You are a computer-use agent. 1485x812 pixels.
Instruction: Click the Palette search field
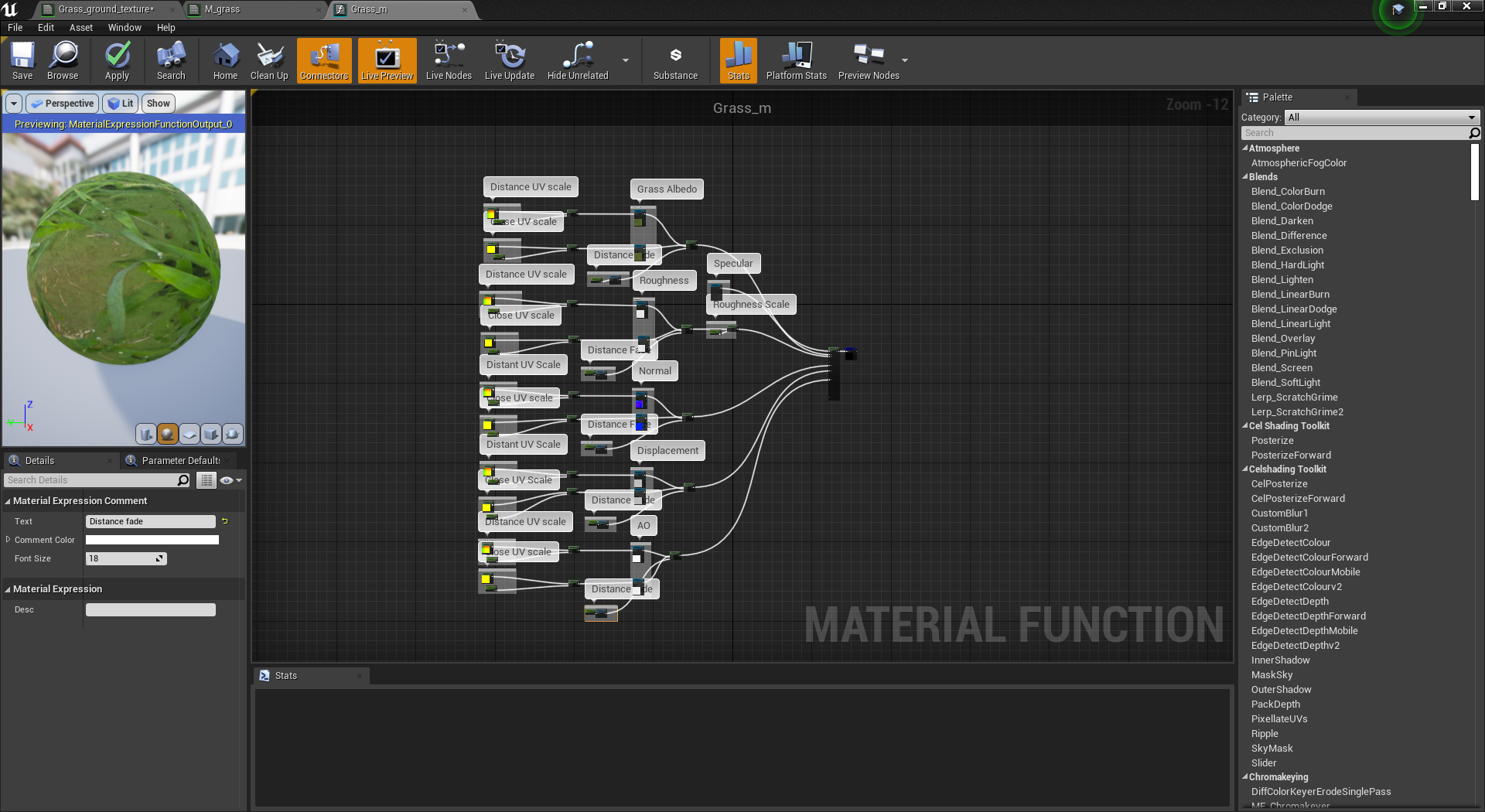[x=1354, y=133]
